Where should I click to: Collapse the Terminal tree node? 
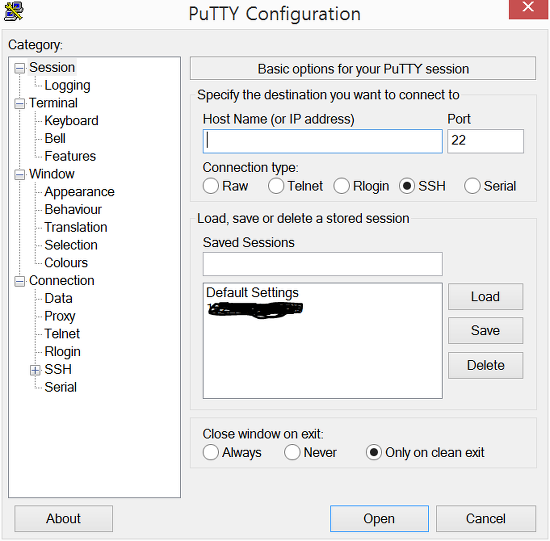(20, 103)
